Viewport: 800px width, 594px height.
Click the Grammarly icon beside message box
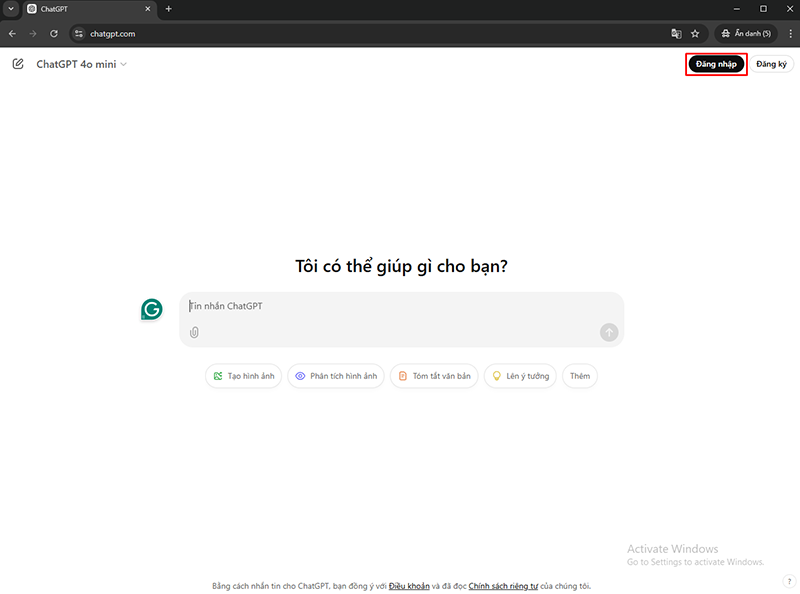[152, 309]
